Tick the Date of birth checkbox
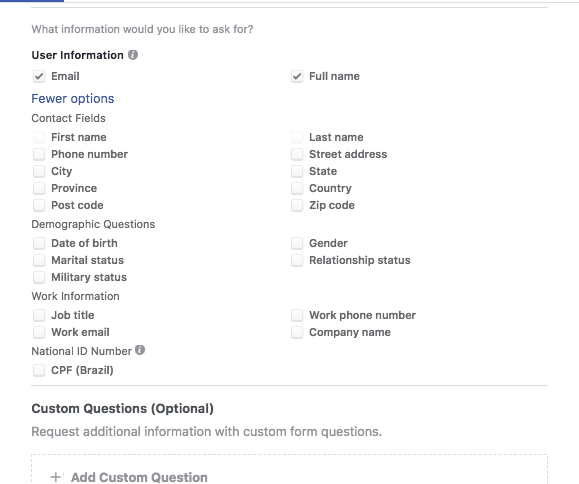The image size is (579, 484). pos(39,243)
